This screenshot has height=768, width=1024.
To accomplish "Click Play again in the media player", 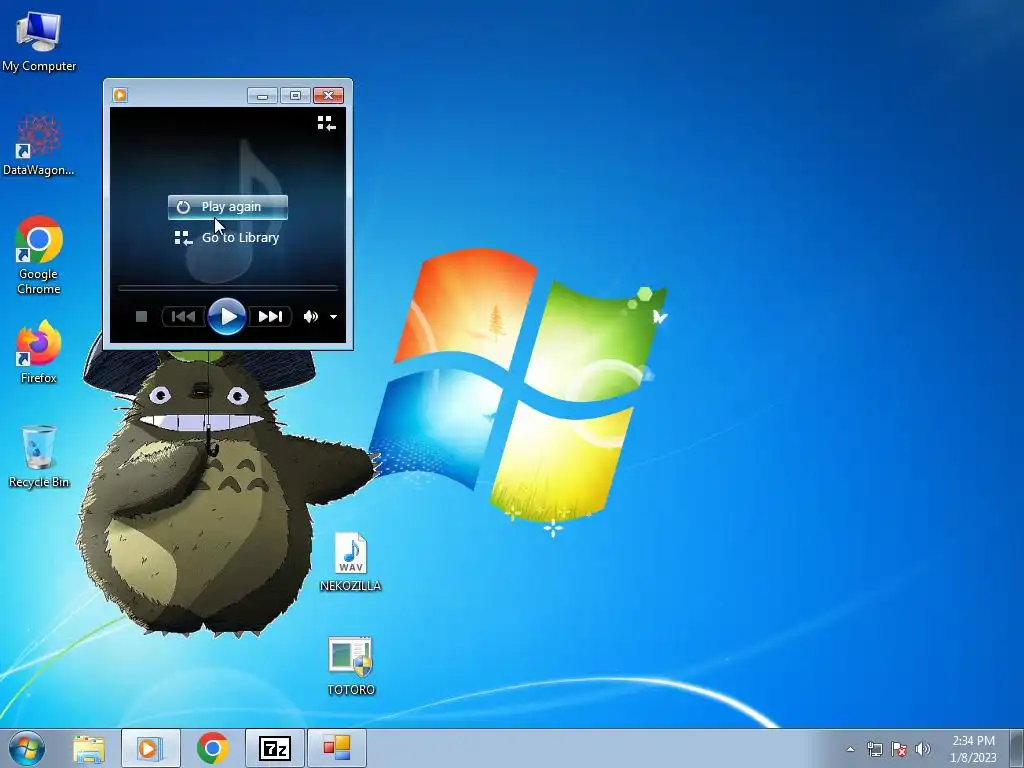I will click(227, 207).
